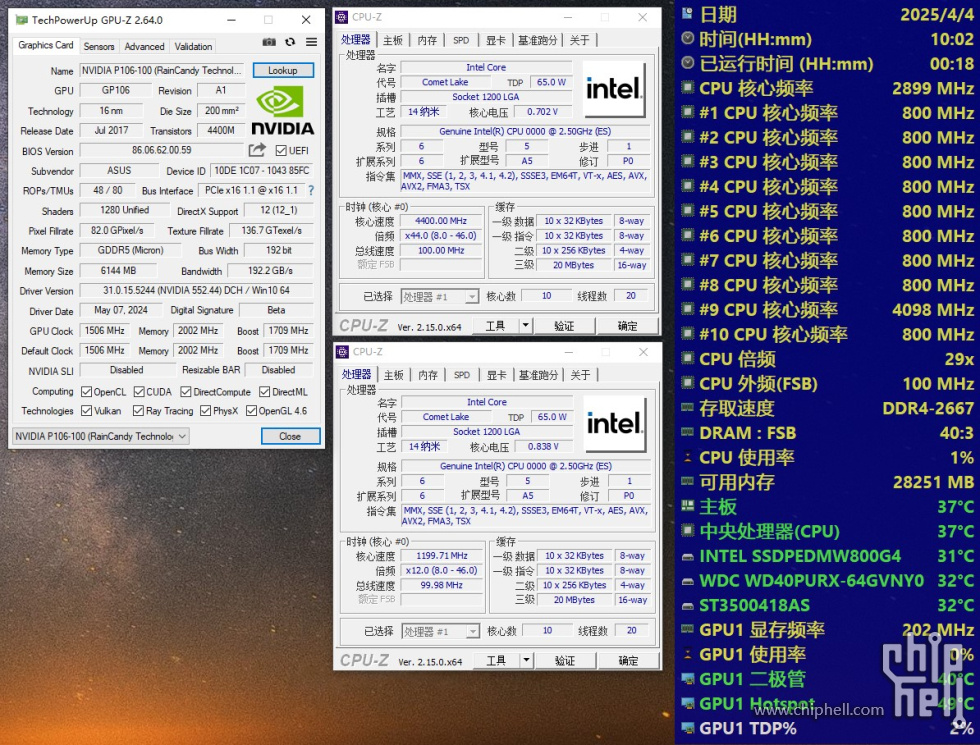Click the NVIDIA logo in GPU-Z
Screen dimensions: 980x745
282,111
